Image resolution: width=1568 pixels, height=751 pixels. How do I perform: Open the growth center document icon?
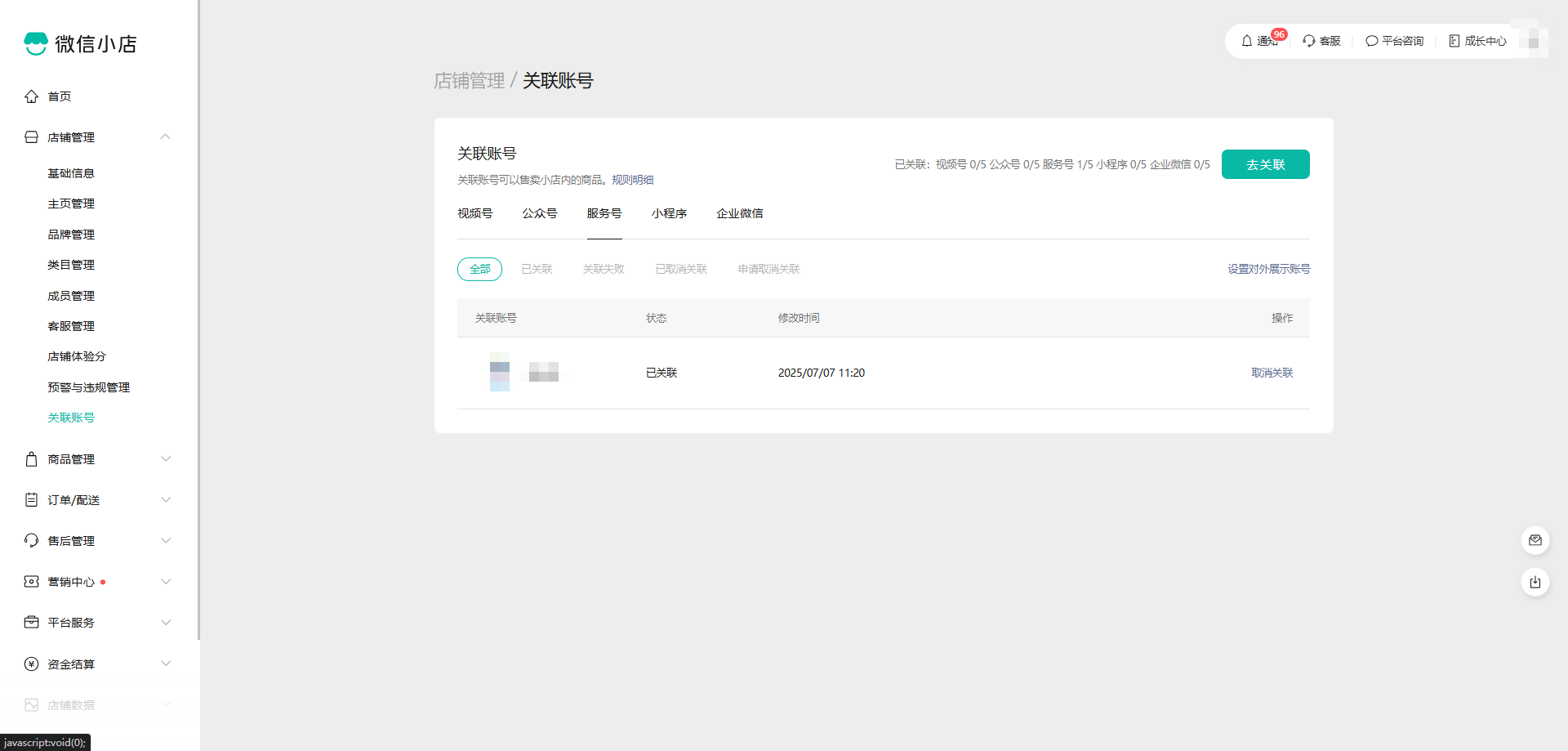(1454, 41)
